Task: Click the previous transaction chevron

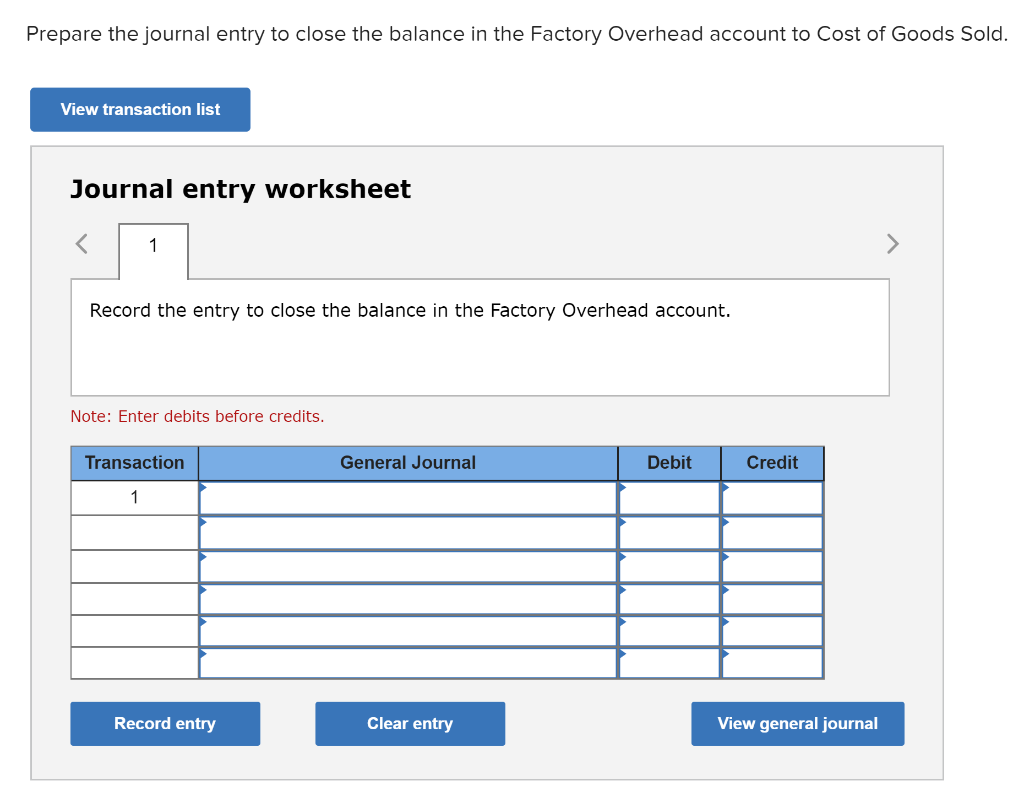Action: [81, 243]
